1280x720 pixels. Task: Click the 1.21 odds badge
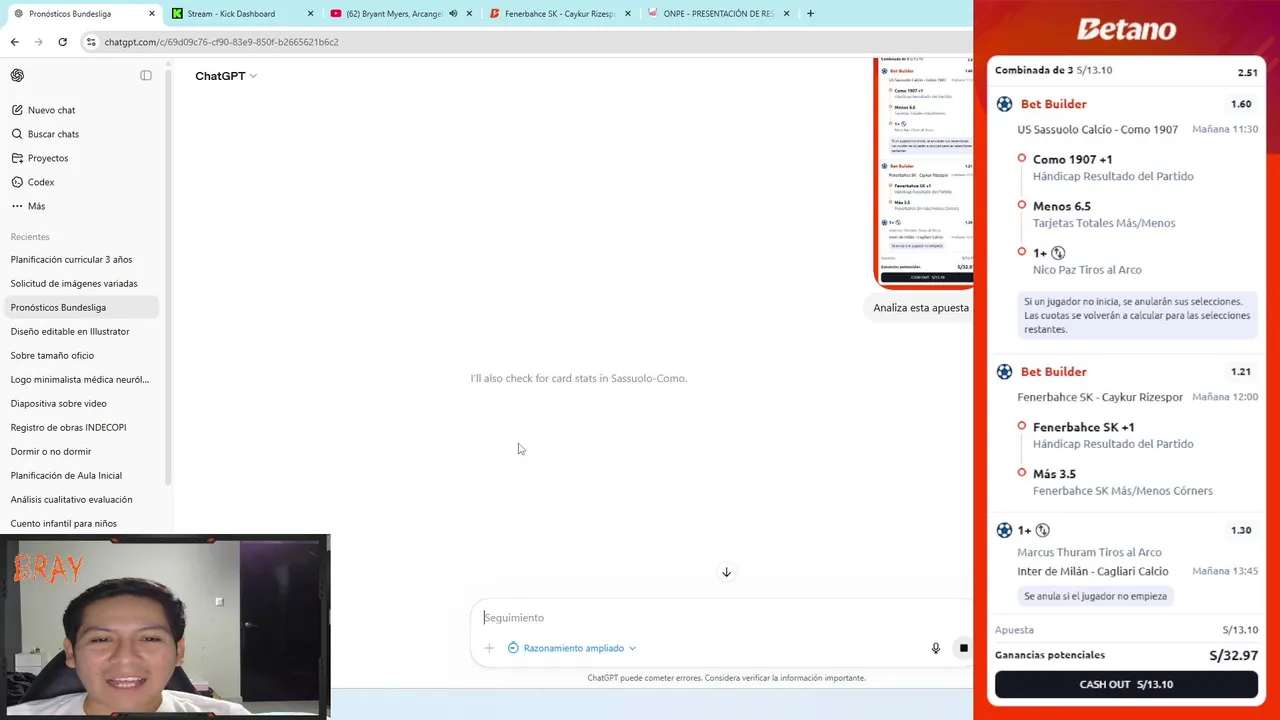1241,372
